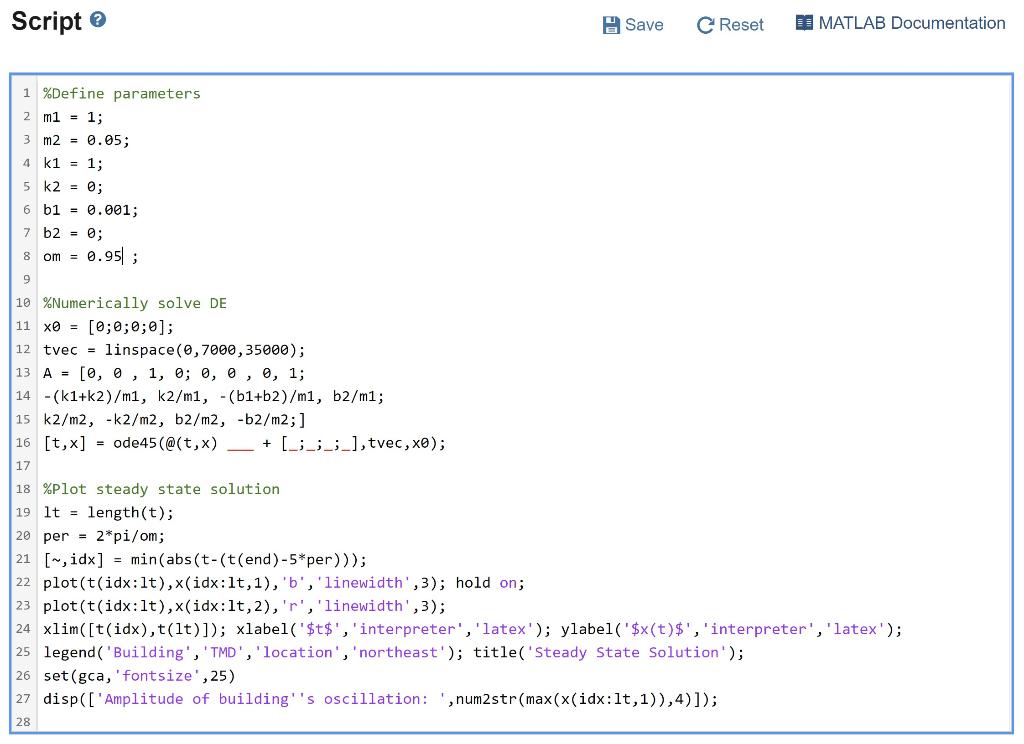Click the %Define parameters comment
This screenshot has width=1024, height=744.
click(121, 93)
